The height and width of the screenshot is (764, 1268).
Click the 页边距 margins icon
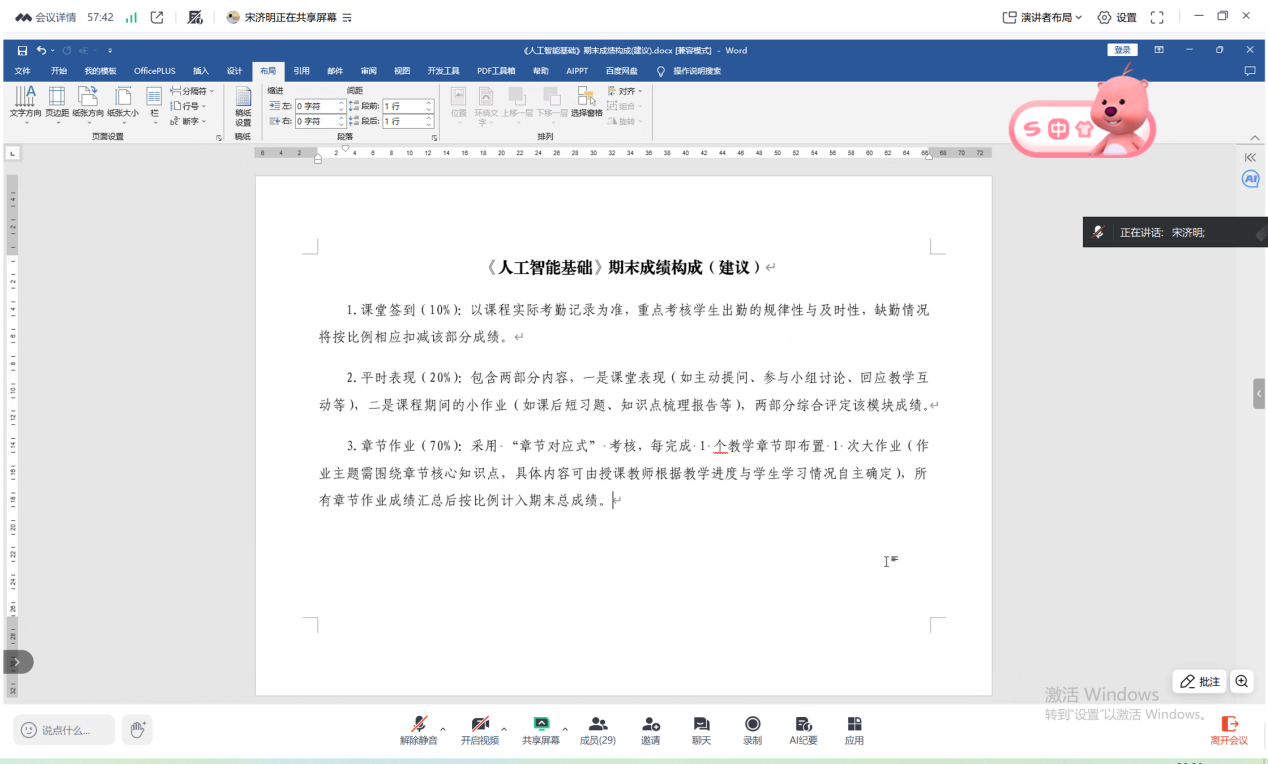coord(57,102)
